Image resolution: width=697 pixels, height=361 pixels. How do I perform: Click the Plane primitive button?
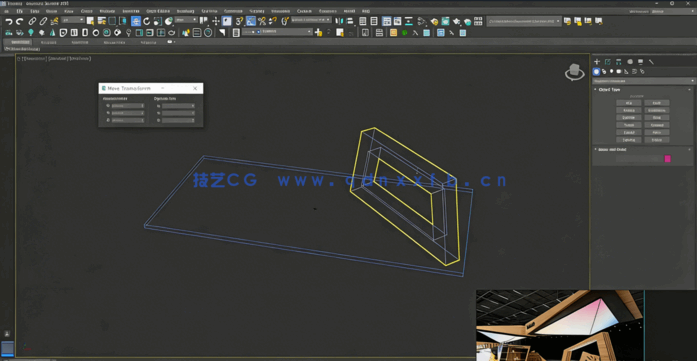657,132
